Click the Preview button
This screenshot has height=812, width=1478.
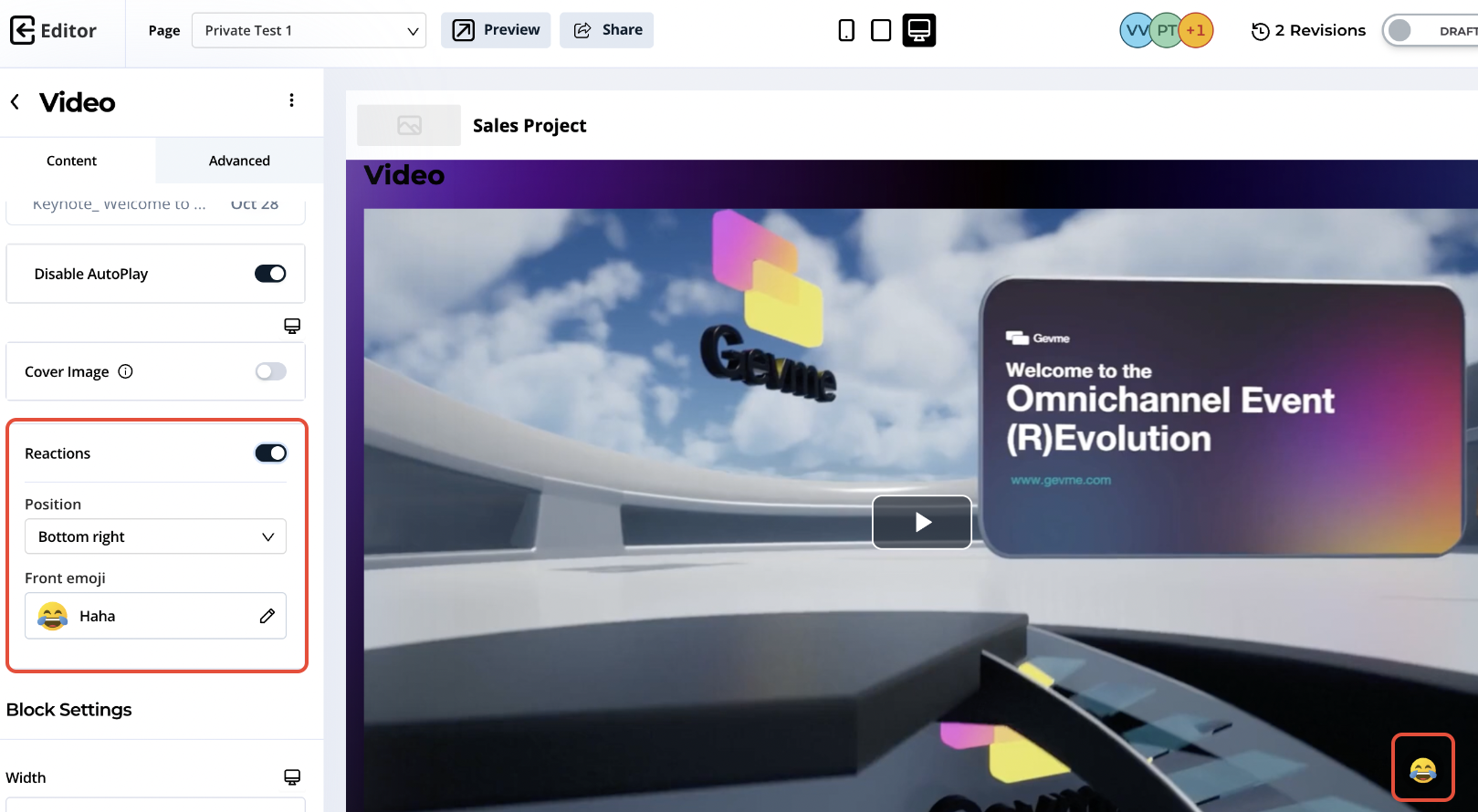[x=496, y=30]
